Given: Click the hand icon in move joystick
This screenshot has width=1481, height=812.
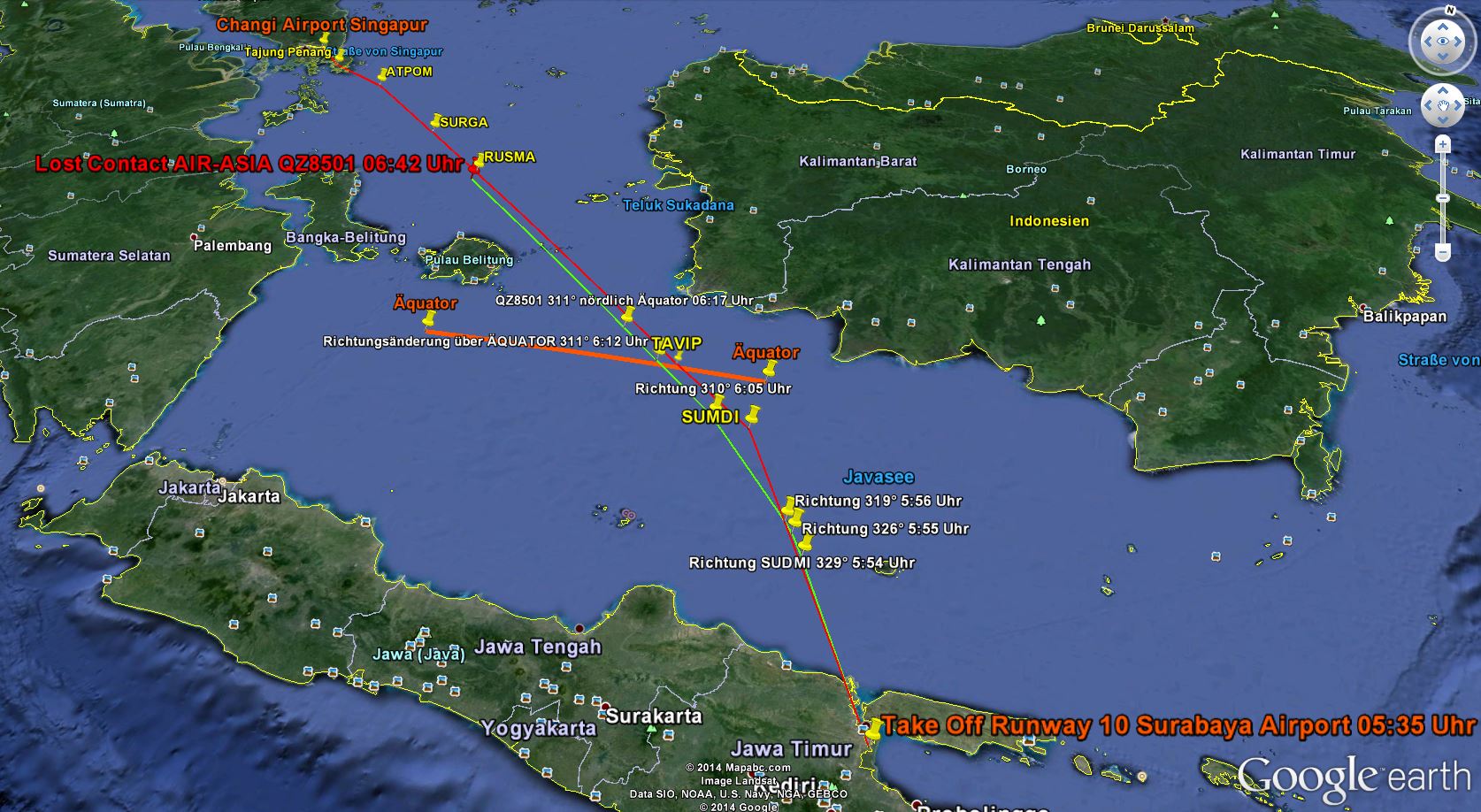Looking at the screenshot, I should (1443, 106).
